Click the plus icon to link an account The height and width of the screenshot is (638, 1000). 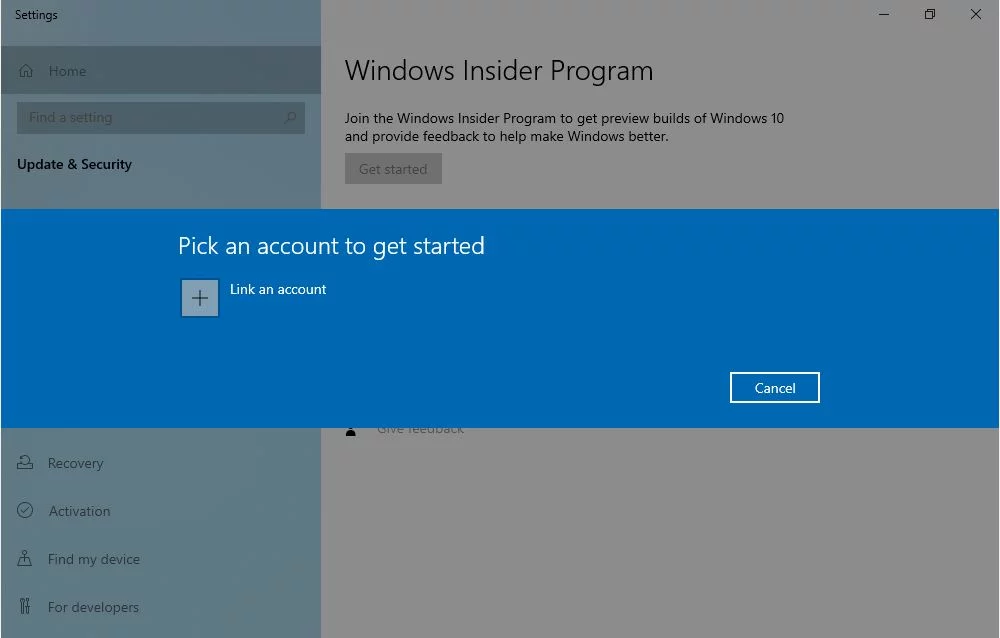[200, 298]
